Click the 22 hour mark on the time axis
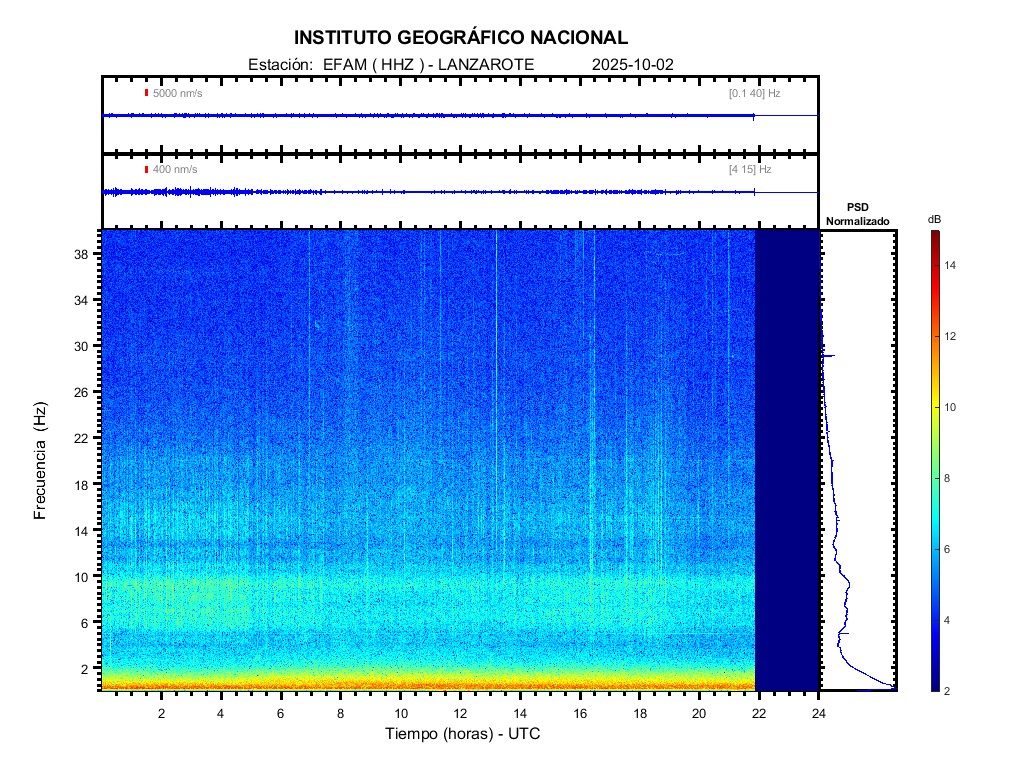 point(759,713)
